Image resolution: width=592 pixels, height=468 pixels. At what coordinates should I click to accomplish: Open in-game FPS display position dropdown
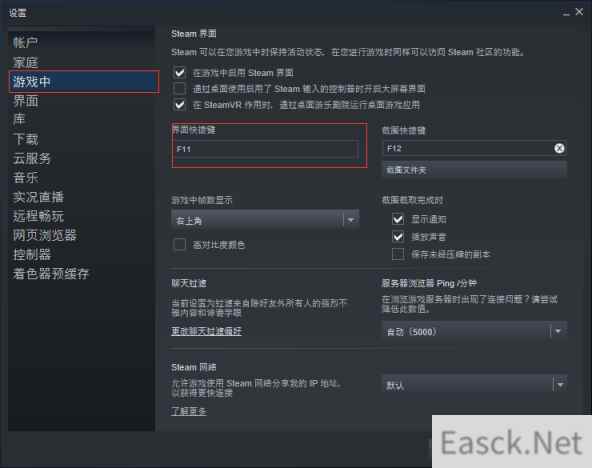[265, 220]
